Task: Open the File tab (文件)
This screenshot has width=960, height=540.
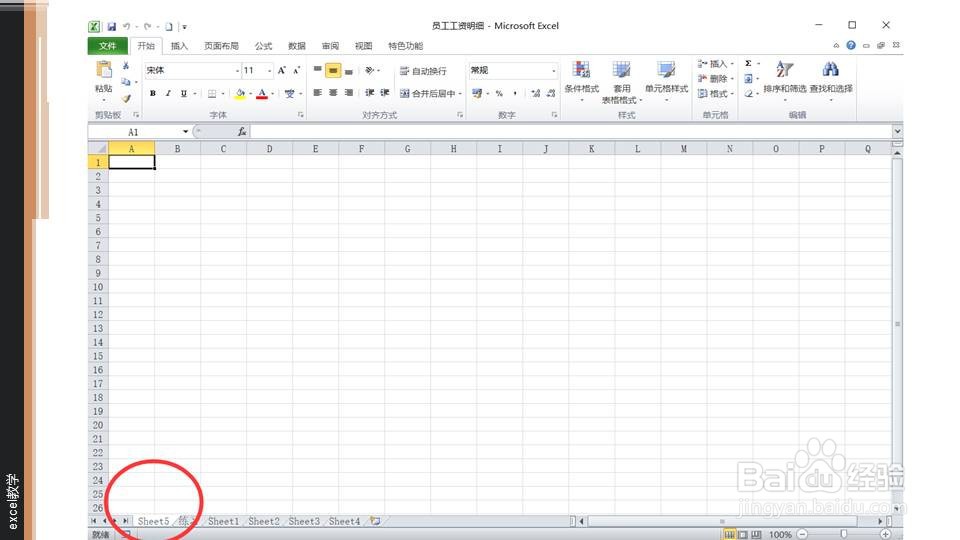Action: (107, 46)
